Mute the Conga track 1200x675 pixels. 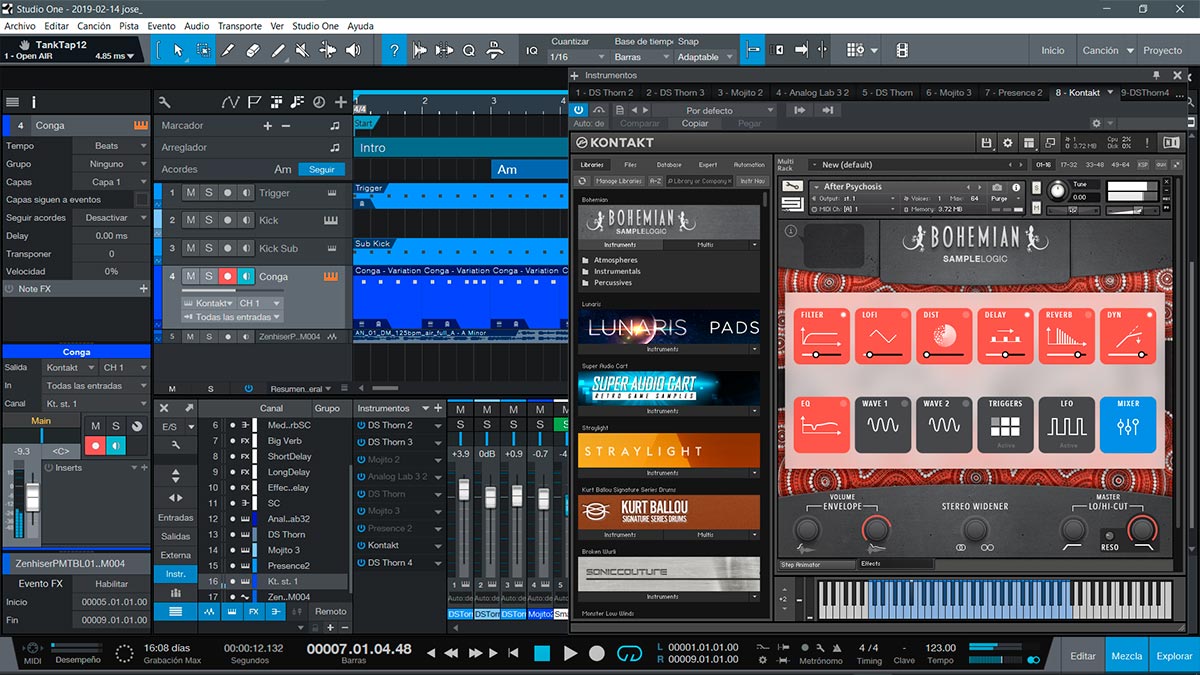pos(190,276)
